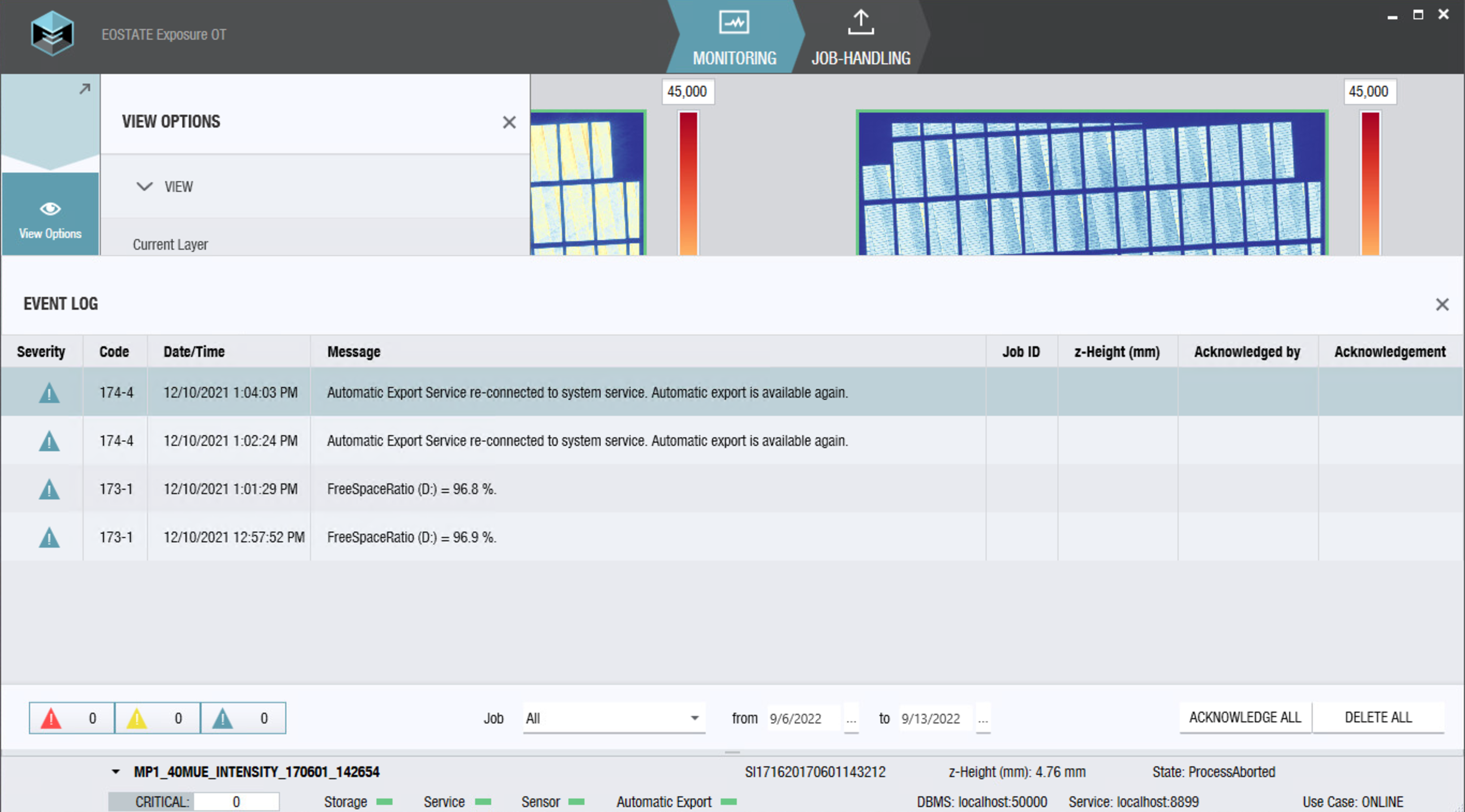Collapse the VIEW section in View Options
The height and width of the screenshot is (812, 1465).
(x=145, y=187)
